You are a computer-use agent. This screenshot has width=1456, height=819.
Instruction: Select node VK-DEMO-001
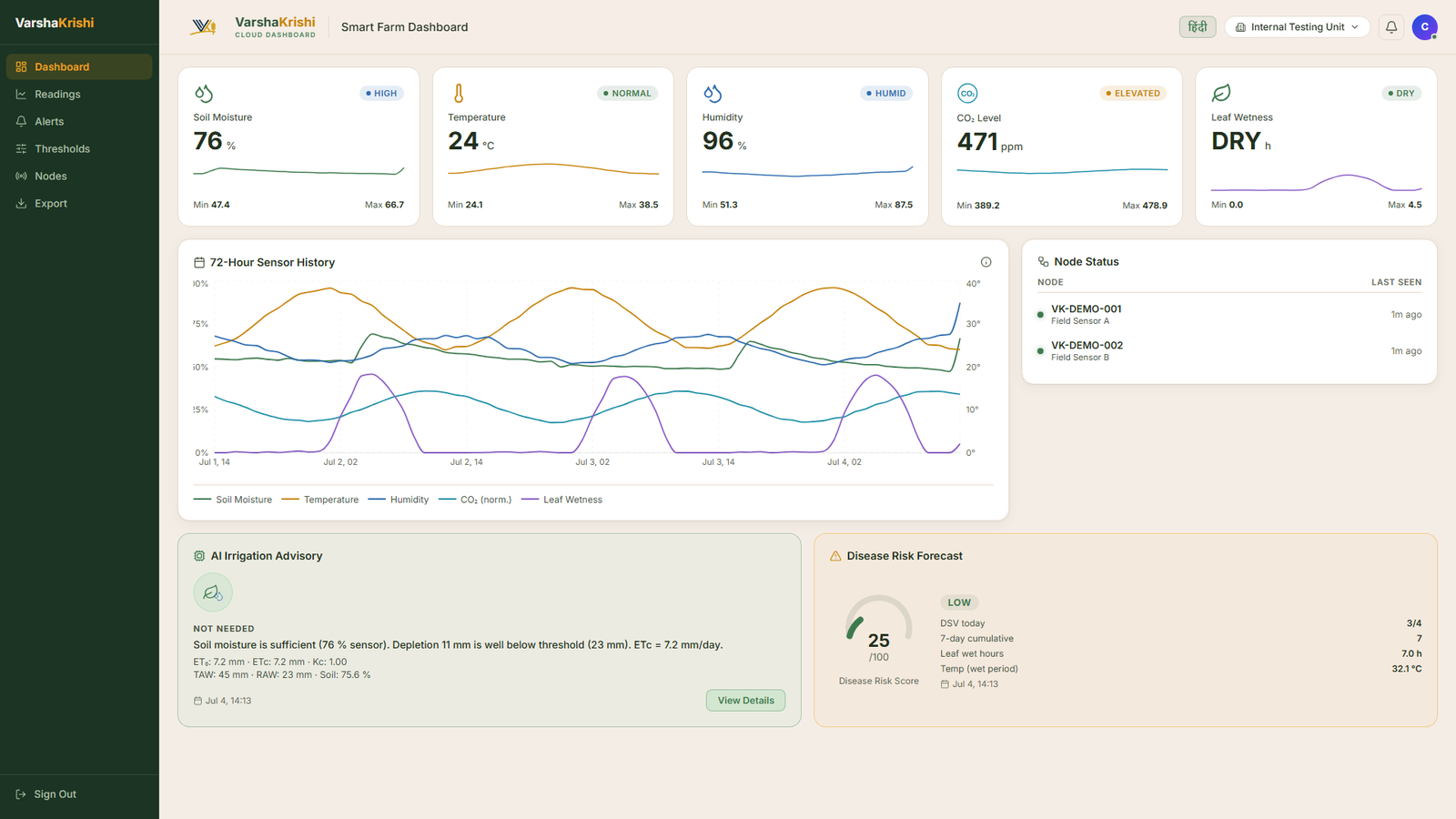[x=1229, y=314]
